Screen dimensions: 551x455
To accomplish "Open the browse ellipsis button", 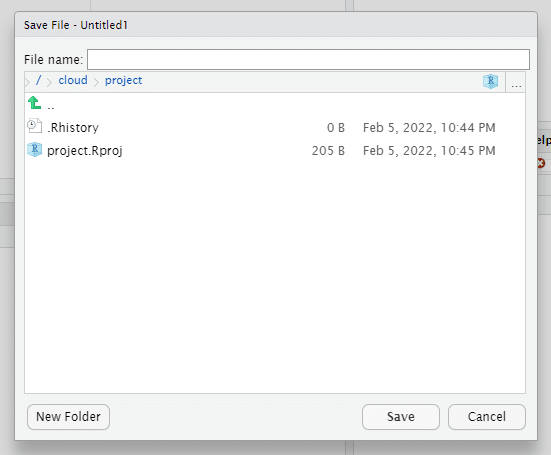I will (516, 82).
